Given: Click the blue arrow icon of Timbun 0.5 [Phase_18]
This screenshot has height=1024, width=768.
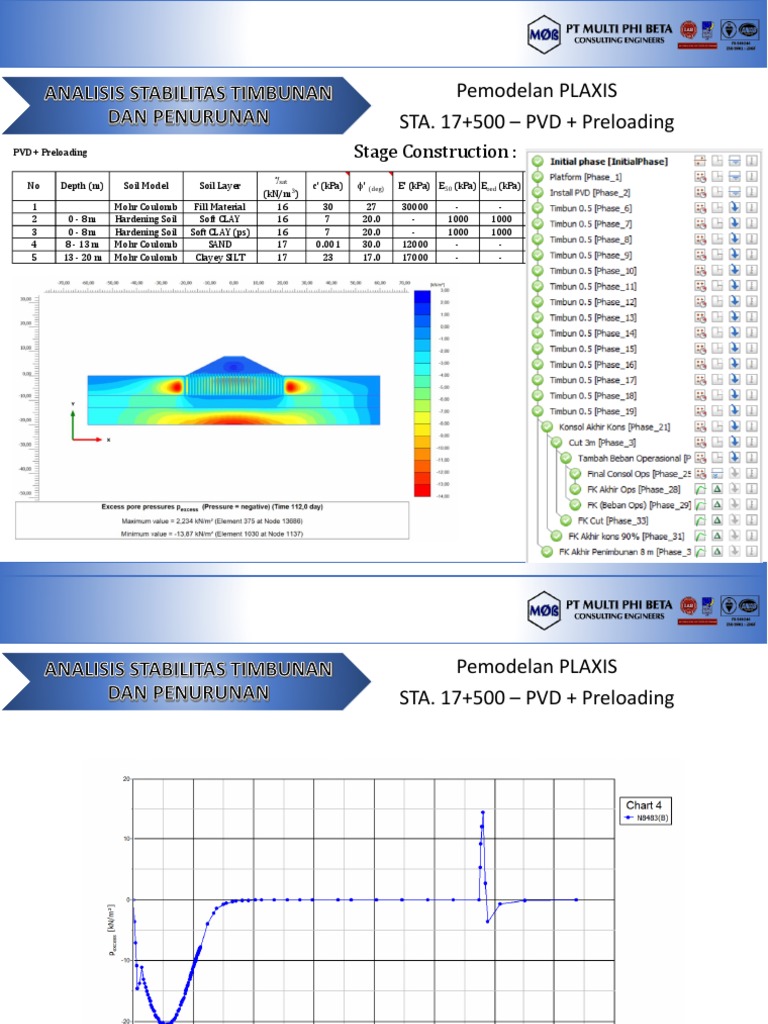Looking at the screenshot, I should pos(734,396).
